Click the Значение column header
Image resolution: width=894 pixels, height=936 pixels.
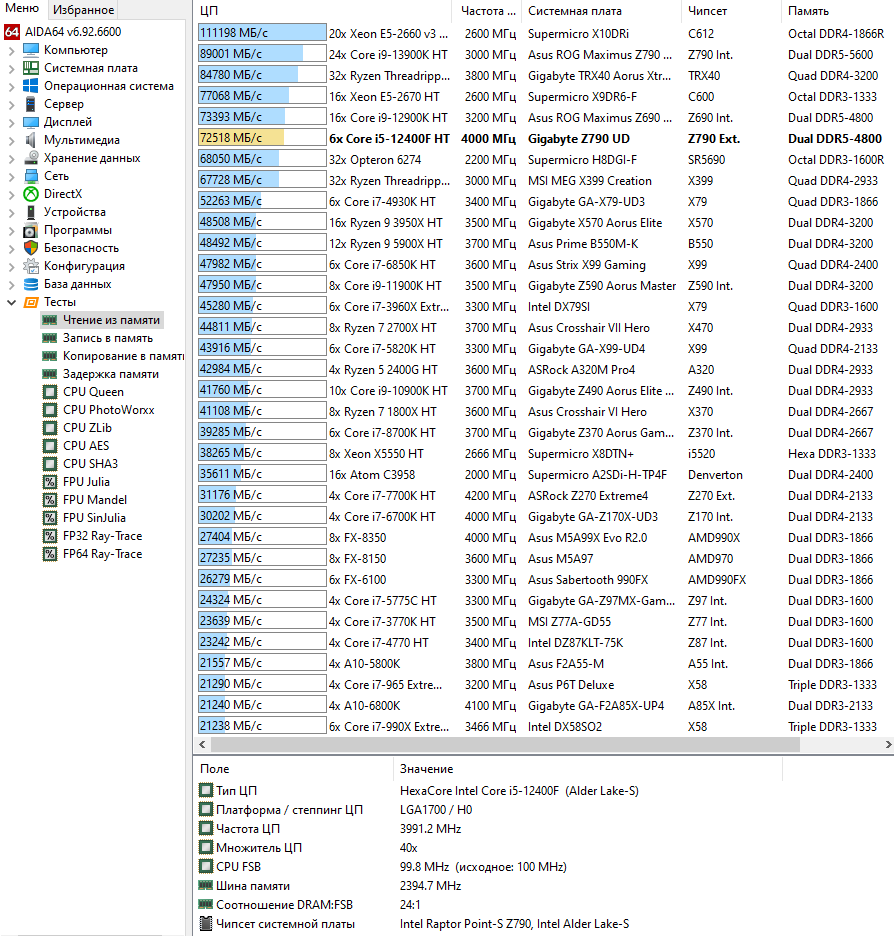pyautogui.click(x=588, y=769)
